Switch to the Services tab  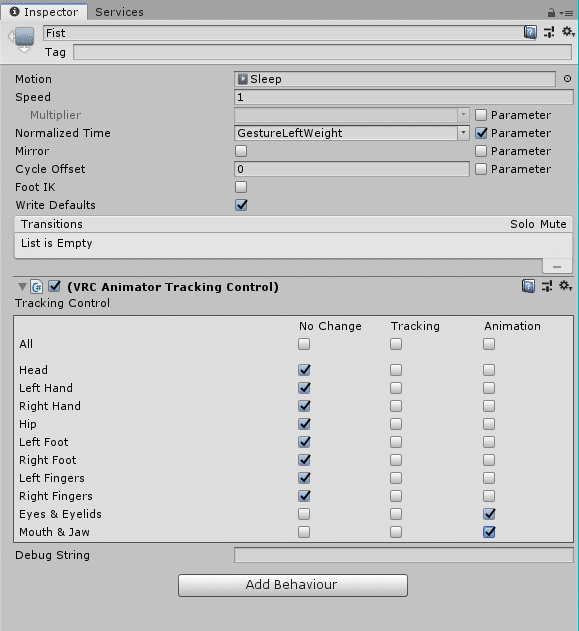pyautogui.click(x=120, y=12)
